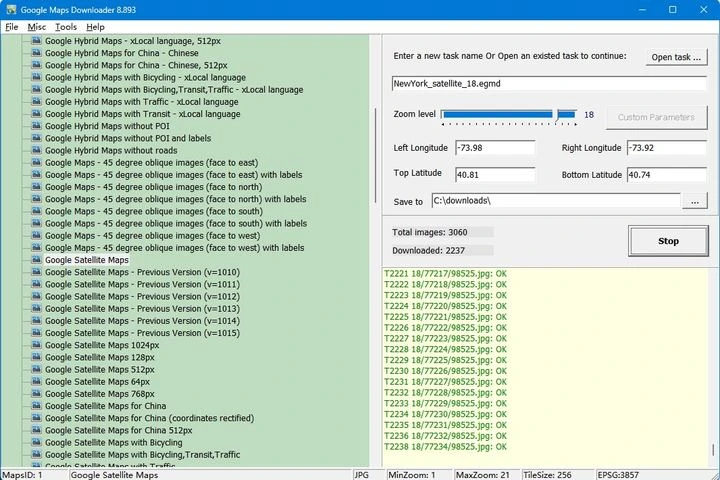Click icon of Google Satellite Maps with Bicycling

(37, 442)
